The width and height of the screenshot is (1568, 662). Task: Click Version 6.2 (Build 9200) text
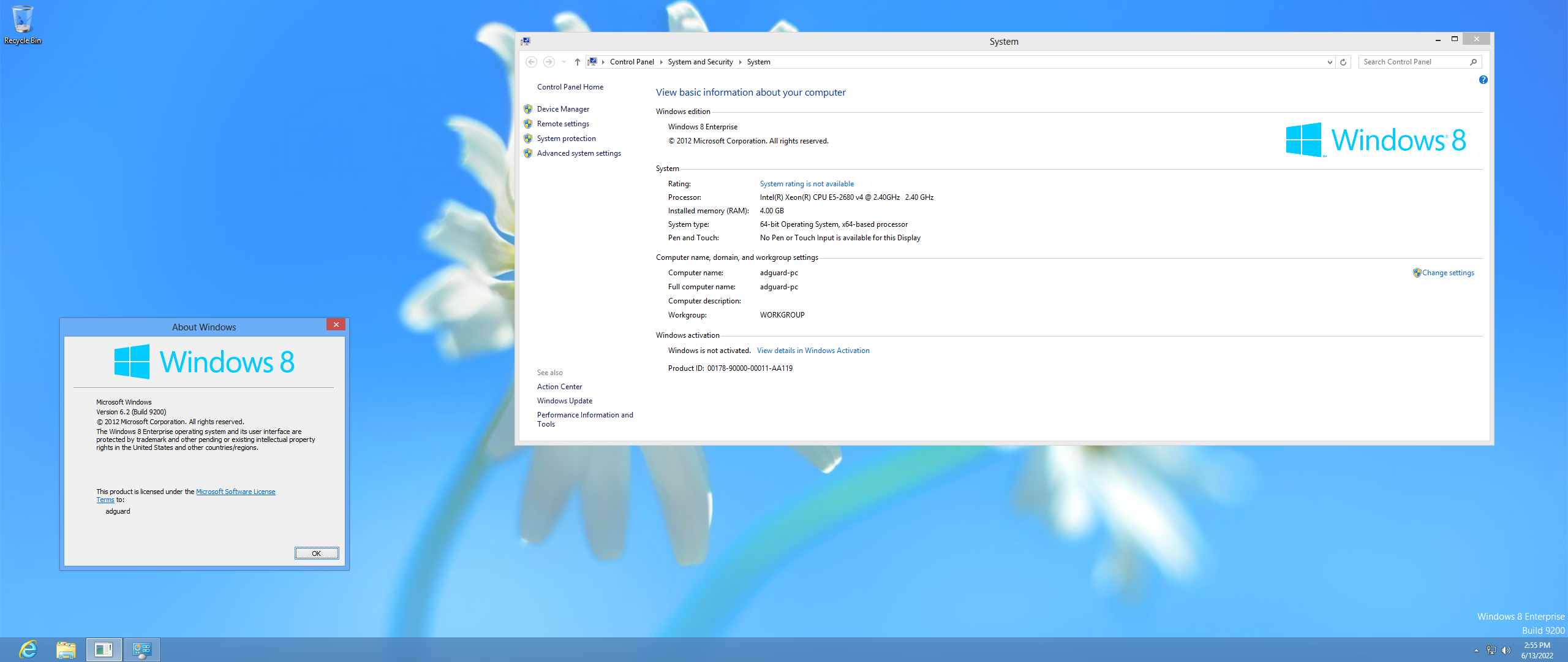click(131, 412)
